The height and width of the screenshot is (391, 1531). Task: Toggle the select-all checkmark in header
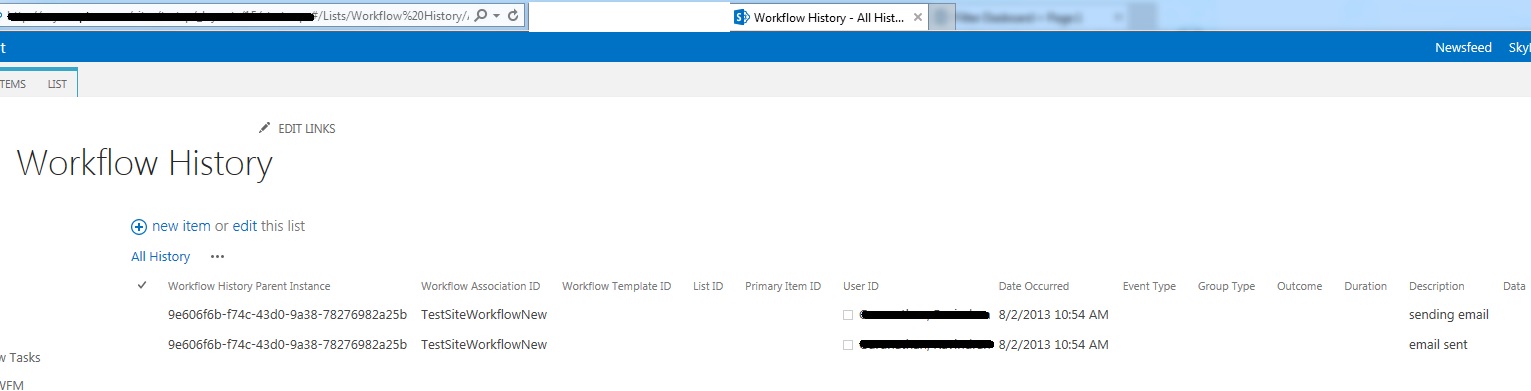pos(142,286)
